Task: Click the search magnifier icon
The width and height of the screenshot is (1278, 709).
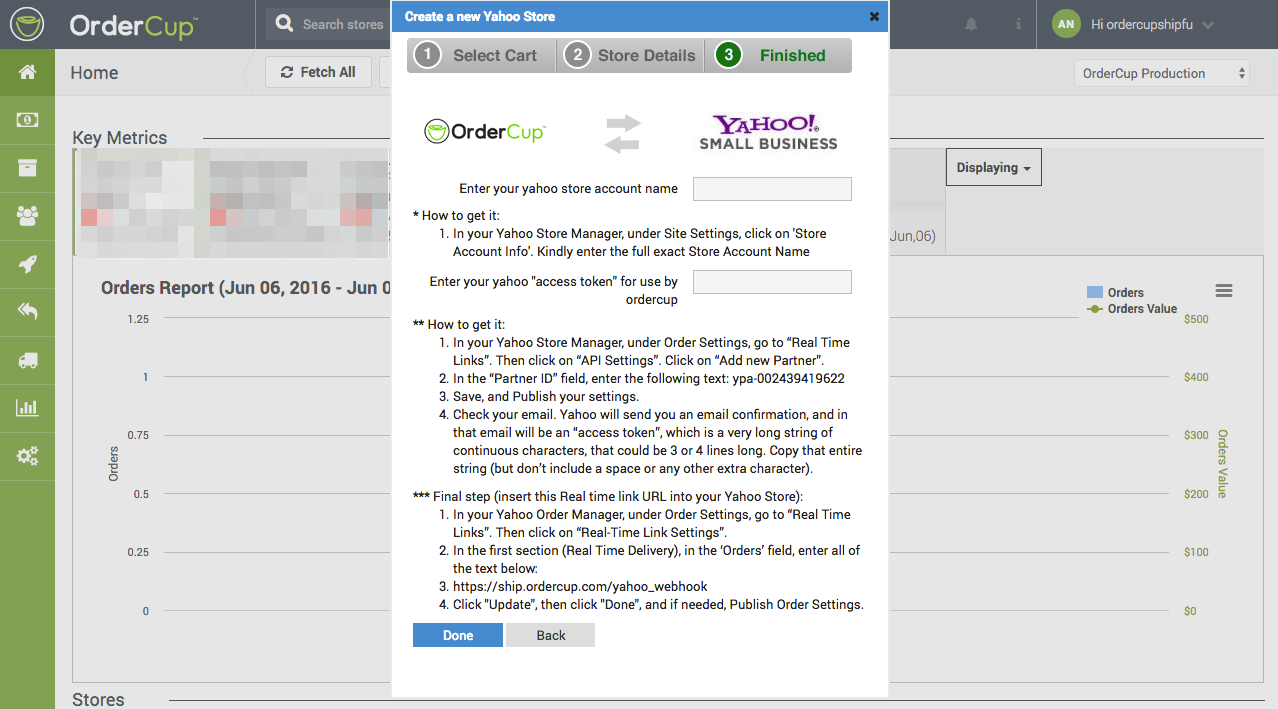Action: coord(285,23)
